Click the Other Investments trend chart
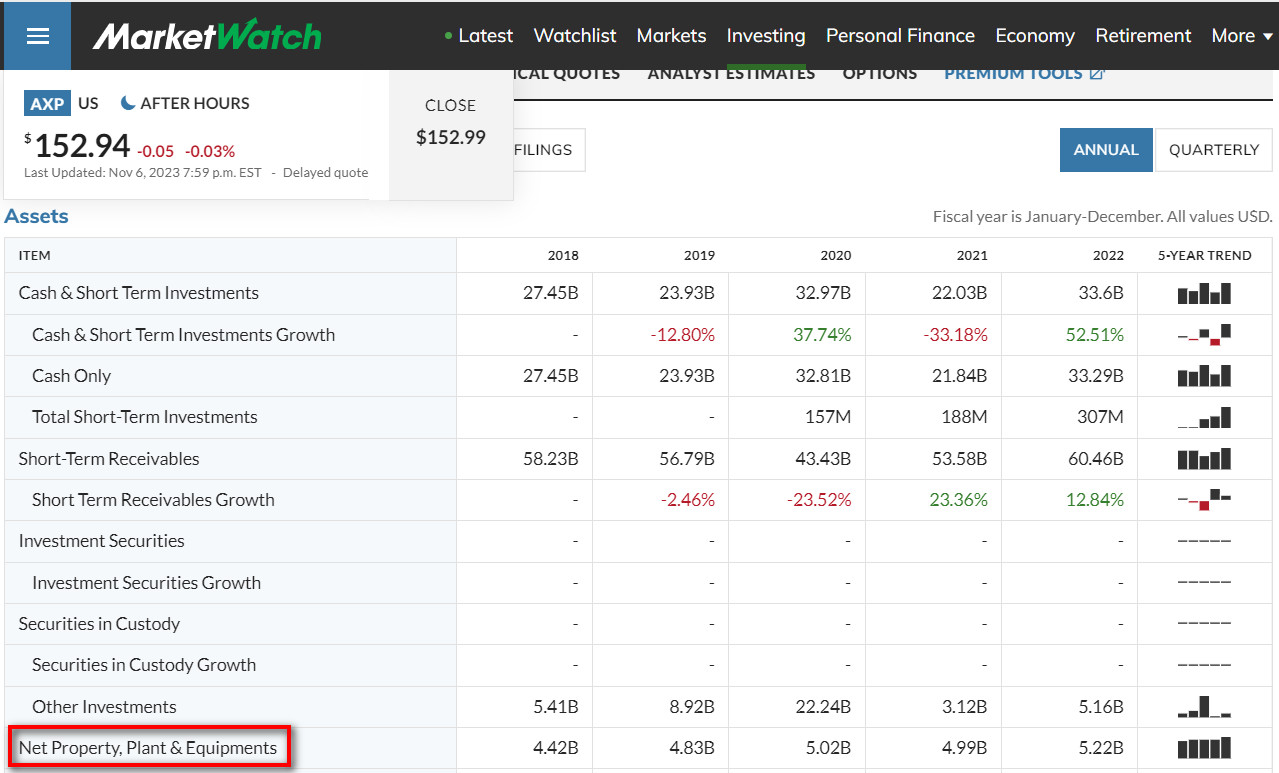The height and width of the screenshot is (773, 1279). coord(1204,707)
